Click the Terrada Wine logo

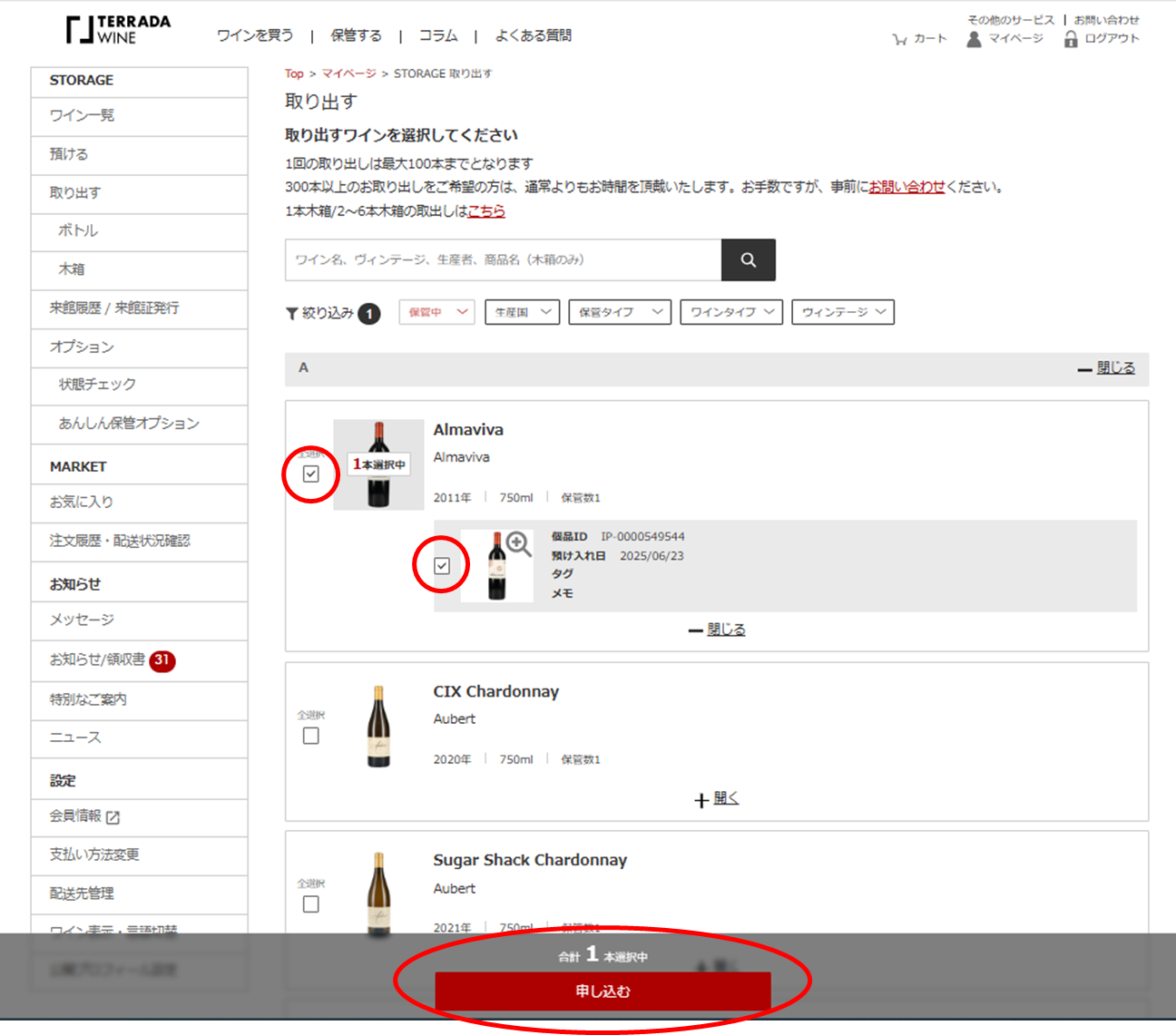click(118, 29)
